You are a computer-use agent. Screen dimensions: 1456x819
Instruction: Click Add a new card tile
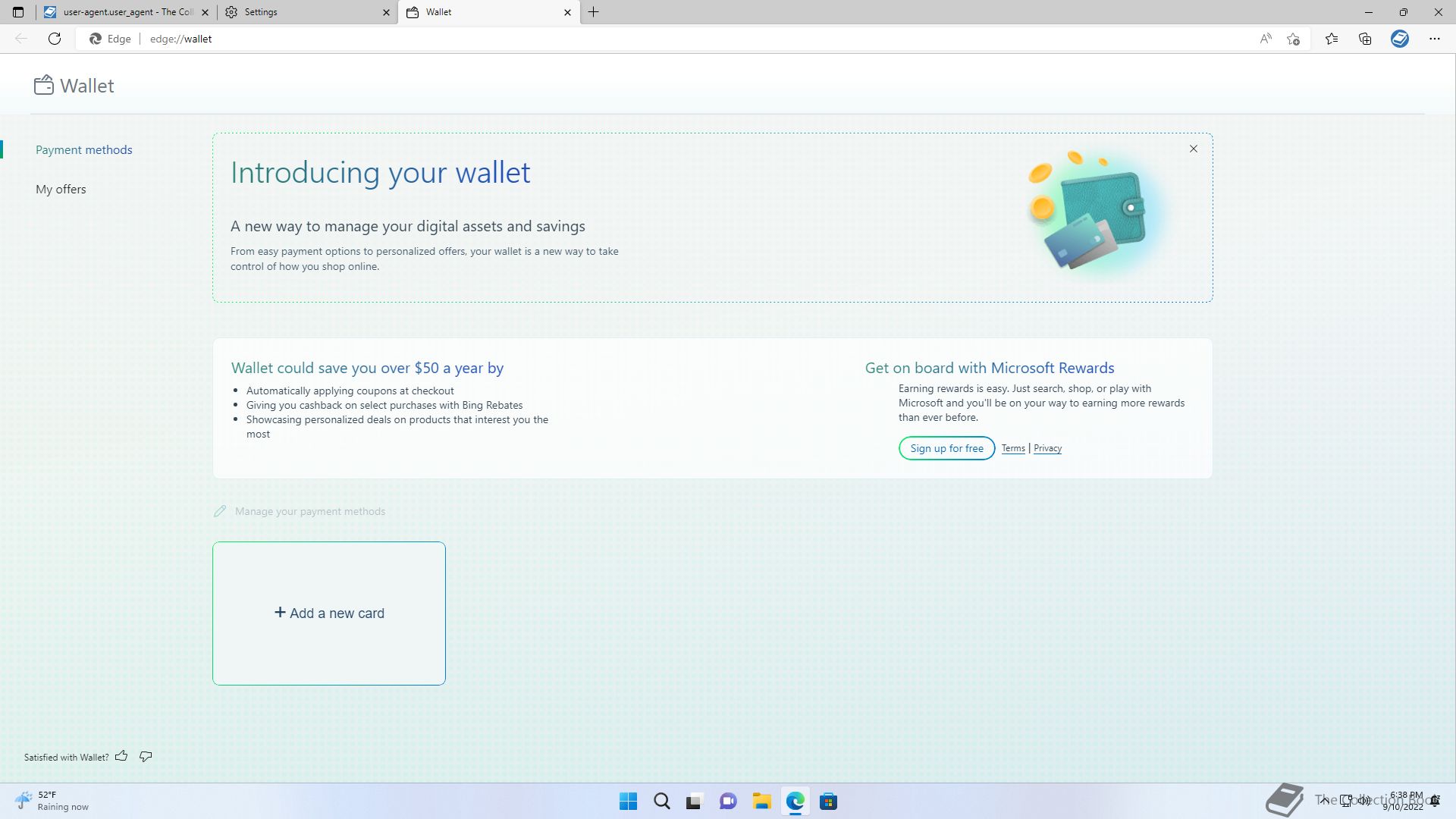[x=329, y=613]
